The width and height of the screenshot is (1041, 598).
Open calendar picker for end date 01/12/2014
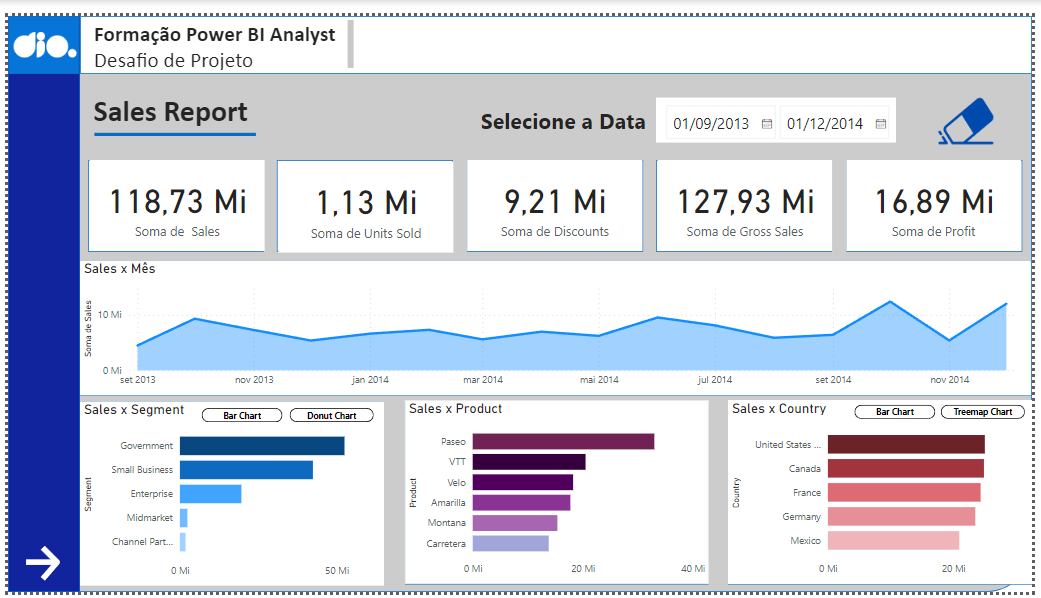click(881, 123)
